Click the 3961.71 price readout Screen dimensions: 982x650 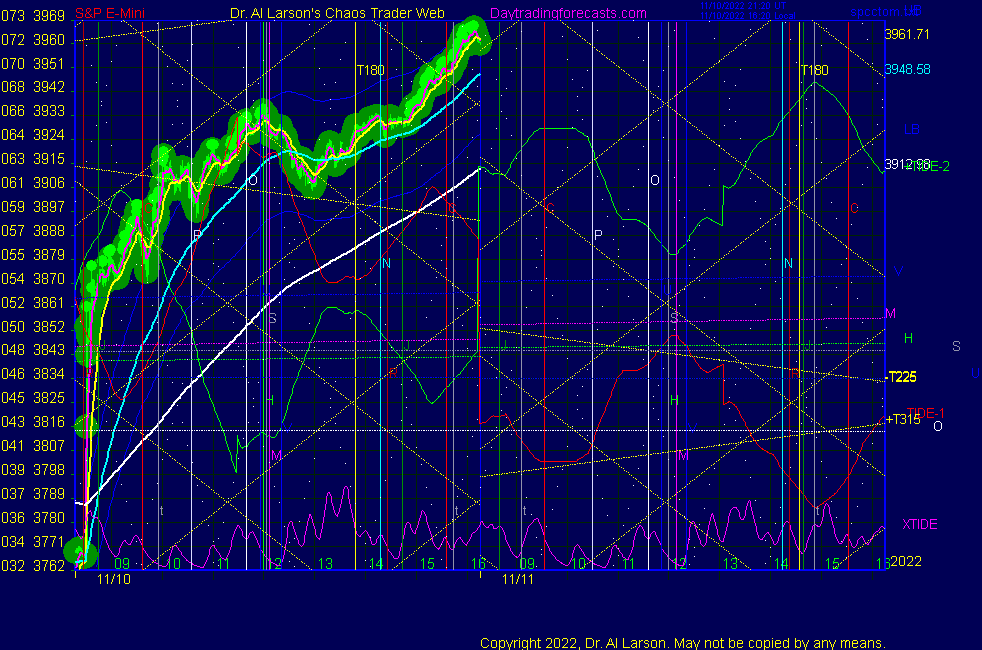(907, 34)
